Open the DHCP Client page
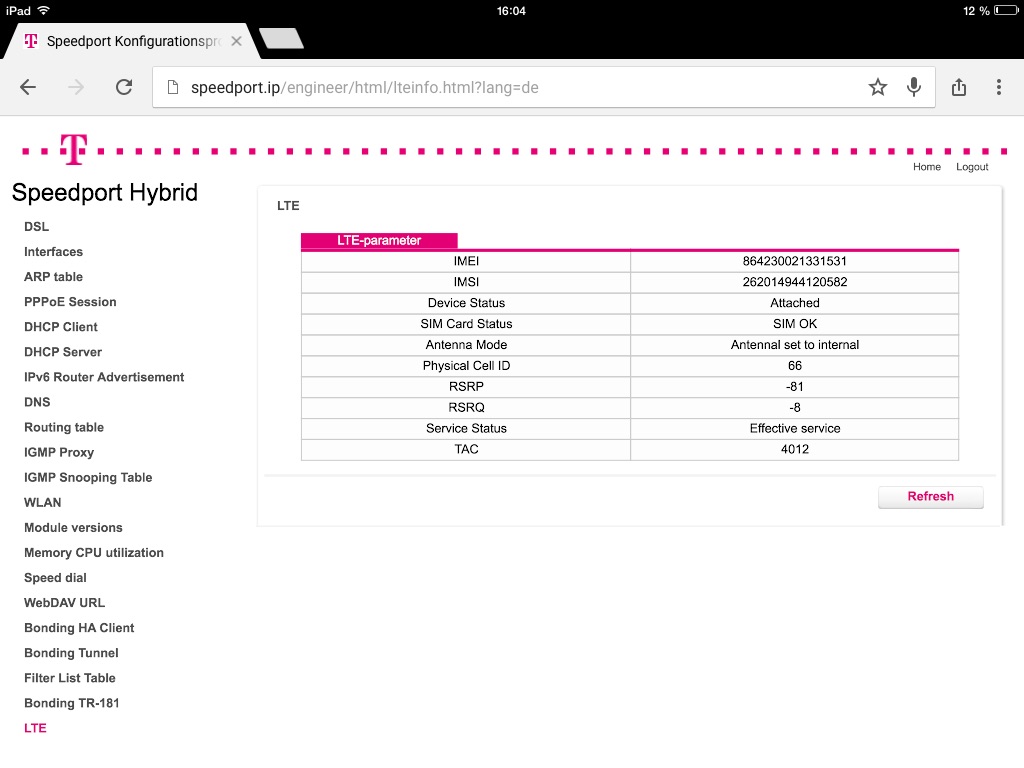This screenshot has height=768, width=1024. pyautogui.click(x=61, y=327)
